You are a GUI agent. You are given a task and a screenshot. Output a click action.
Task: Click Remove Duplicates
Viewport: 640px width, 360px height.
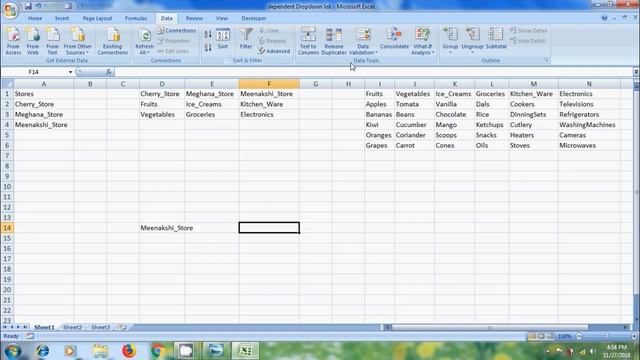[334, 41]
